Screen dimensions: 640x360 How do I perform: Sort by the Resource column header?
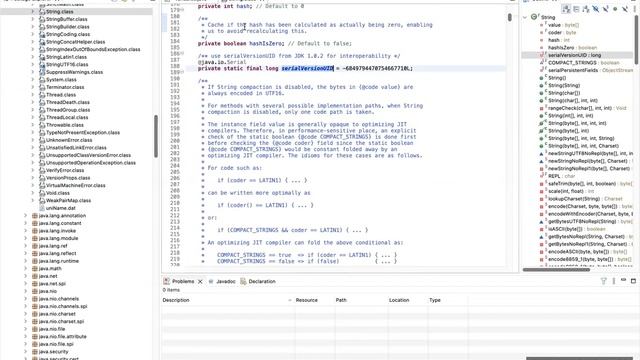[x=314, y=300]
